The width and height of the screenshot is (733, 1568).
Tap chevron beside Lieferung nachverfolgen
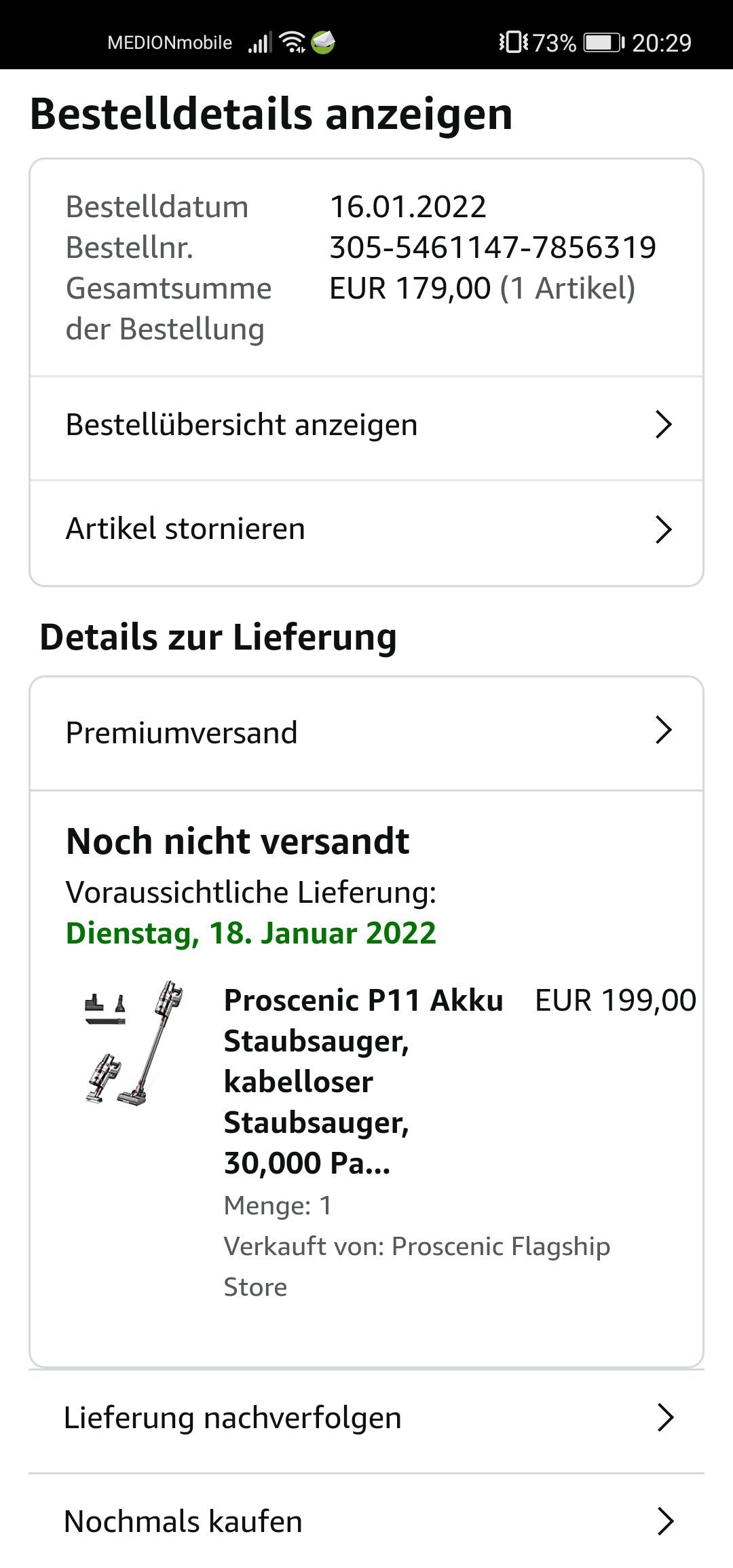pos(665,1417)
